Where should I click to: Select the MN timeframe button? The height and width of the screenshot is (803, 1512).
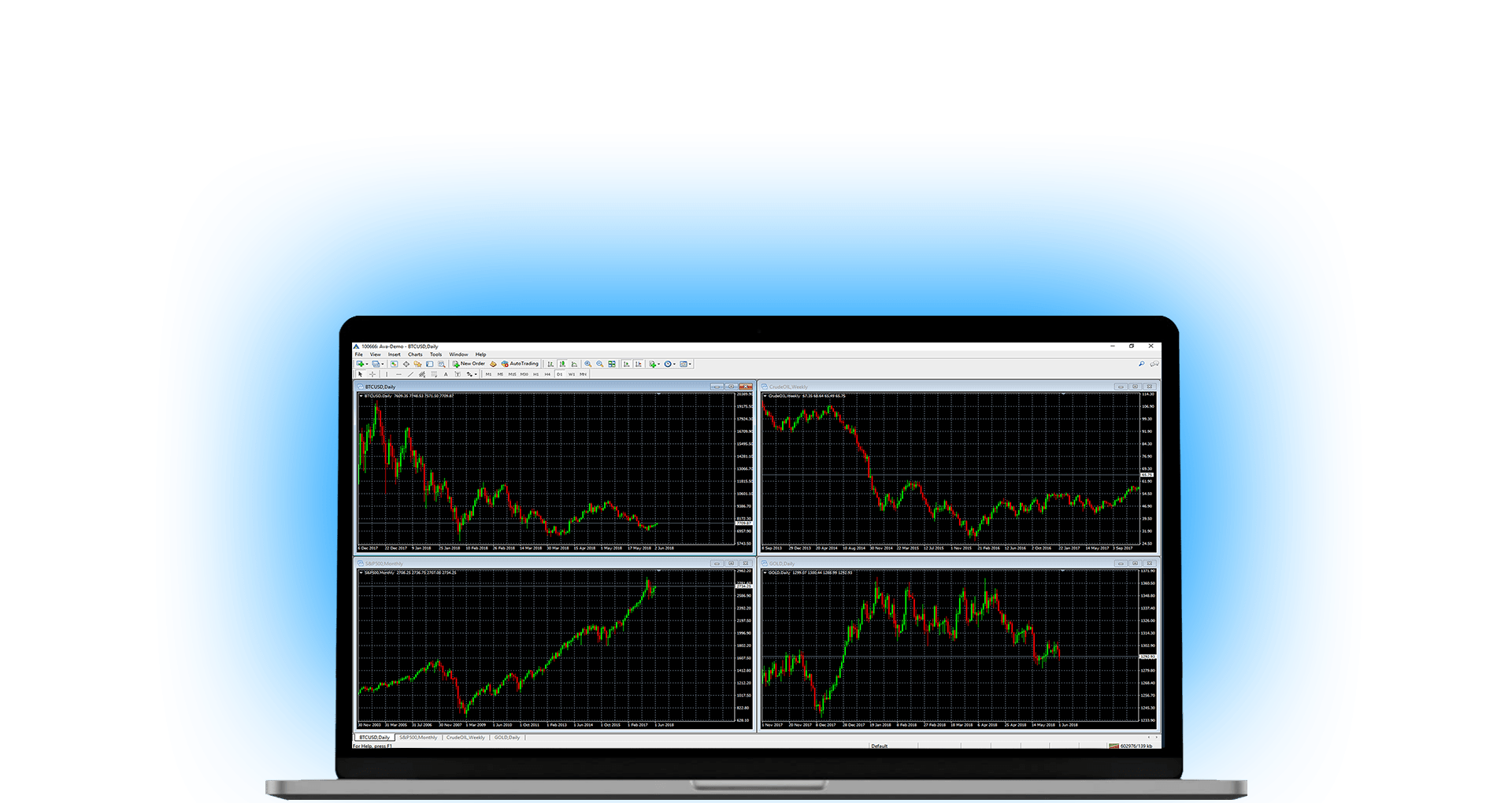click(584, 374)
